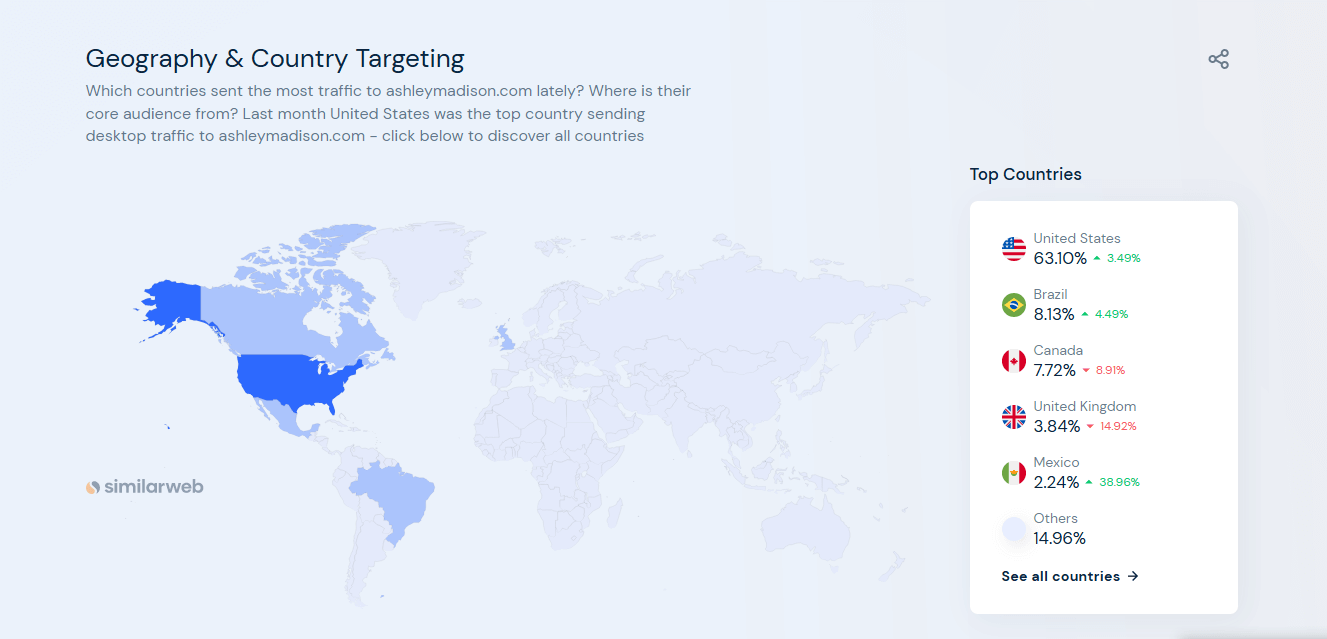Click the 38.96% increase indicator
This screenshot has height=639, width=1327.
point(1112,482)
